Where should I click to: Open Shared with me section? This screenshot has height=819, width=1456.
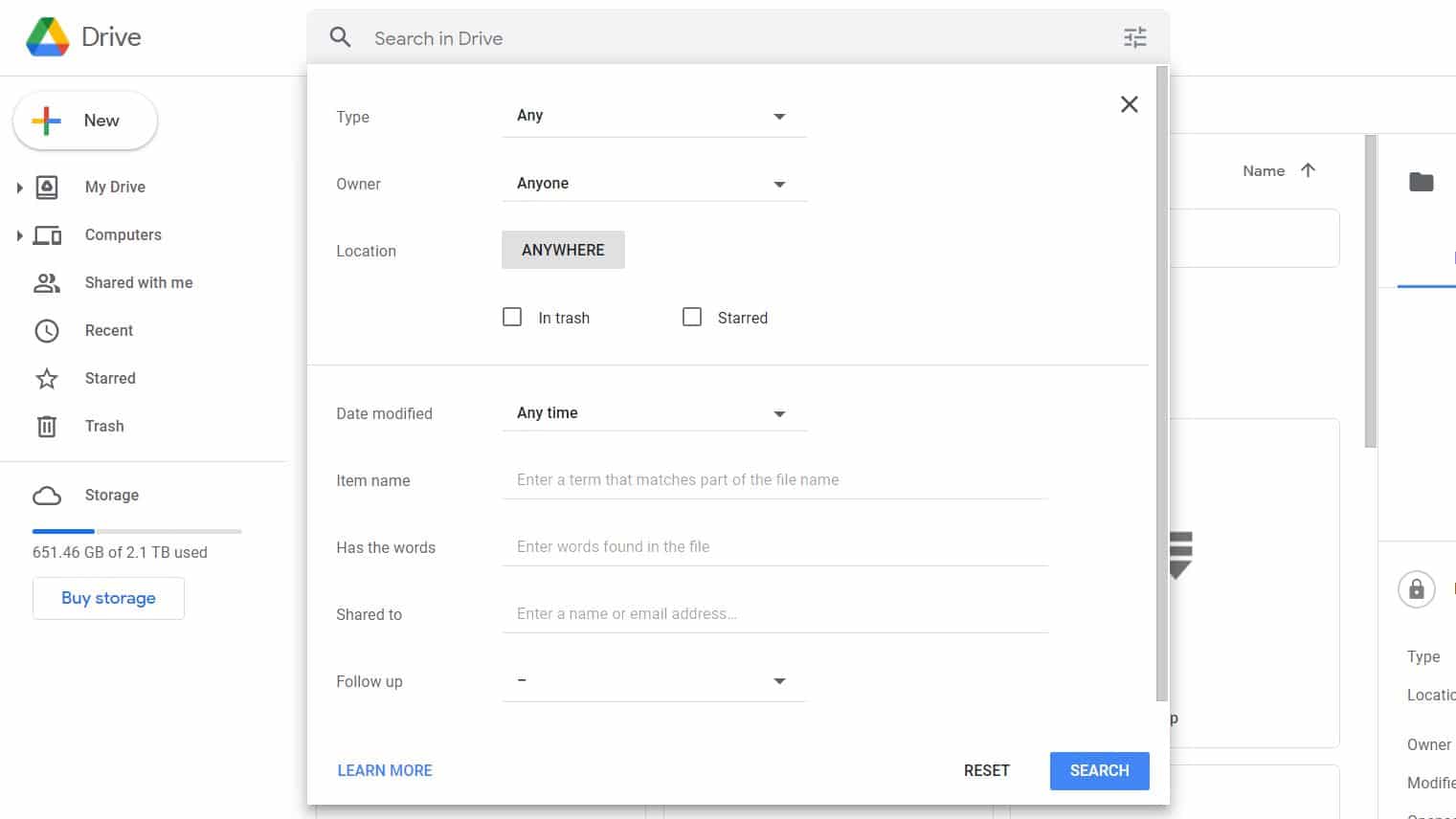(138, 282)
